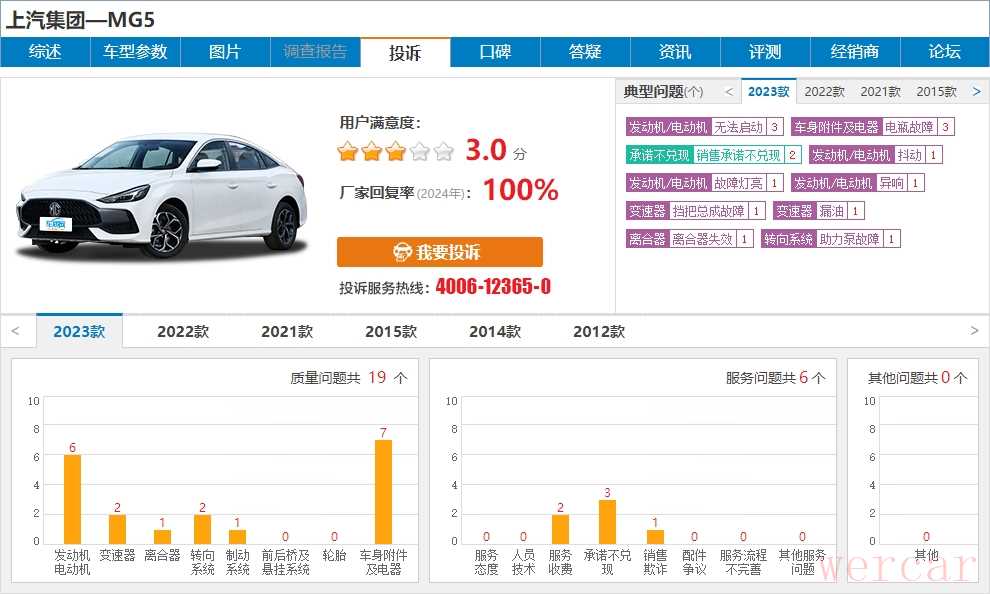Select the 2015款 chart year tab
The height and width of the screenshot is (594, 990).
391,331
